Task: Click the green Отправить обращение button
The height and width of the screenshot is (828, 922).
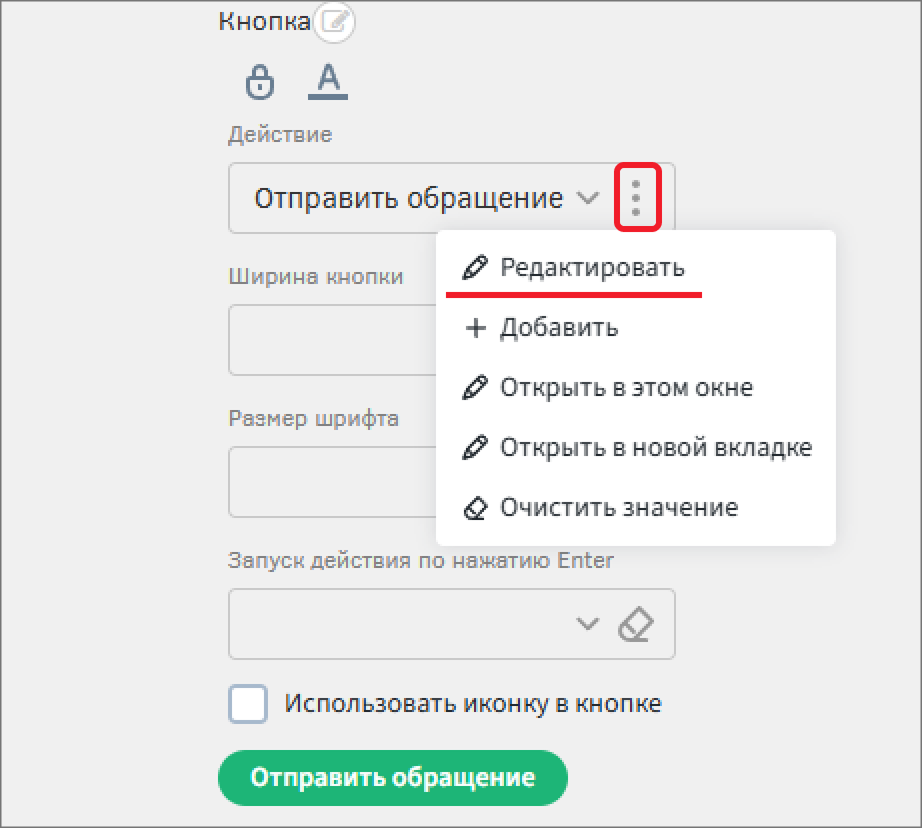Action: pos(393,777)
